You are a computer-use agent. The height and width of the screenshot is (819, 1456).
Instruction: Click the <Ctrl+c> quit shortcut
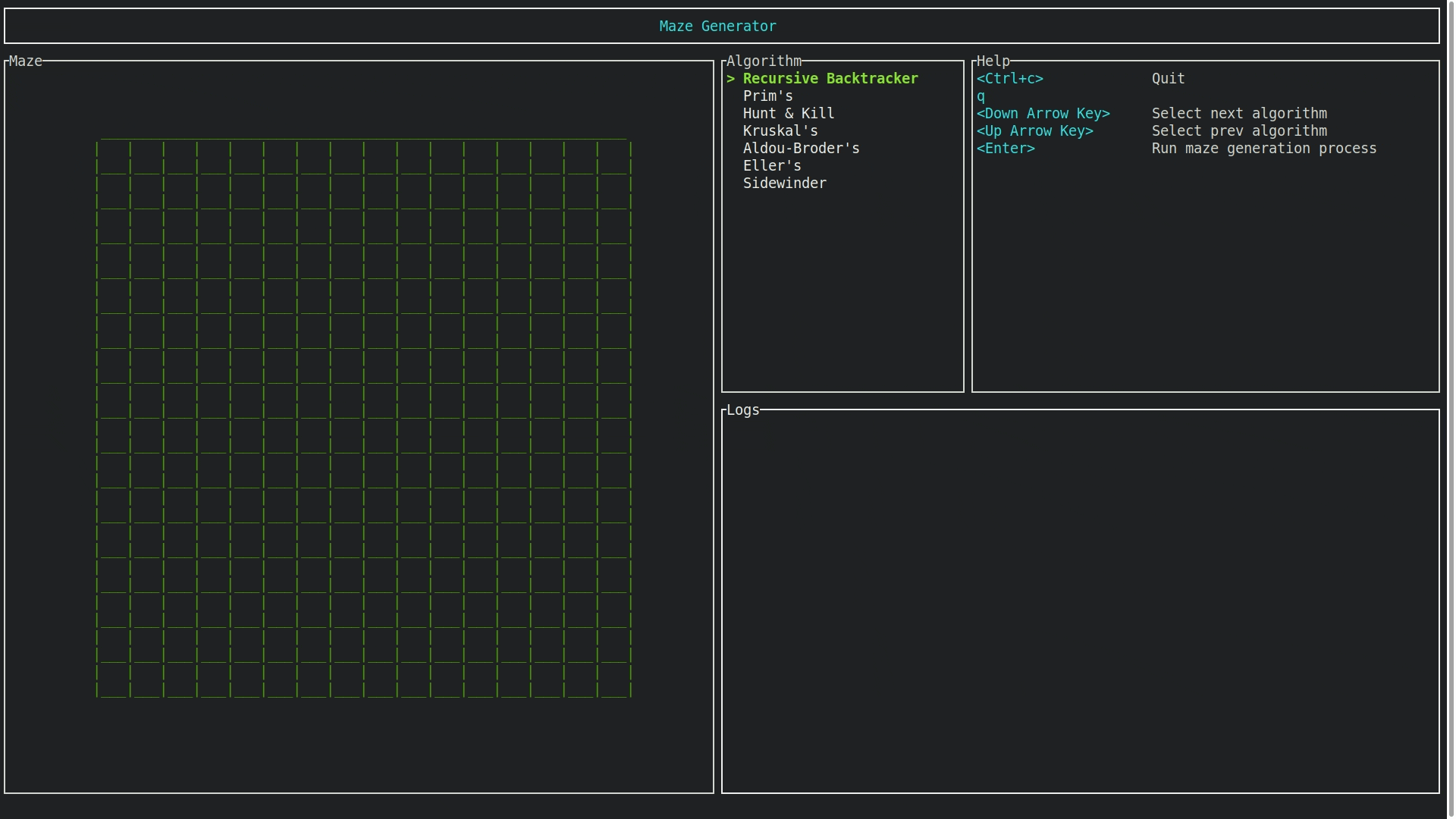1009,79
